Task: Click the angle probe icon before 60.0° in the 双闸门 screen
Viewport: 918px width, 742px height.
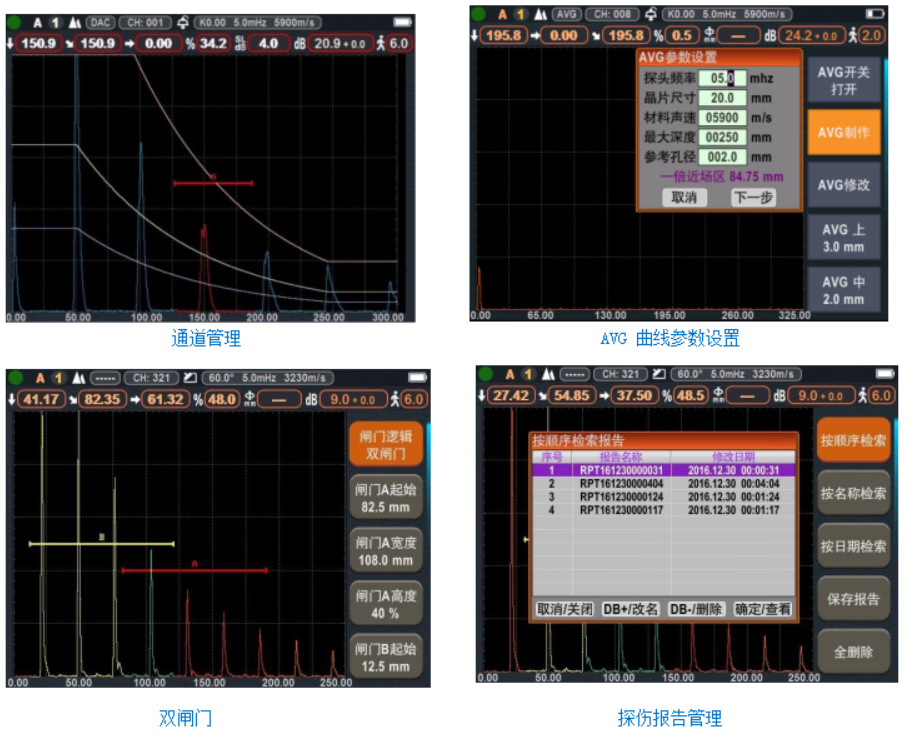Action: (190, 378)
